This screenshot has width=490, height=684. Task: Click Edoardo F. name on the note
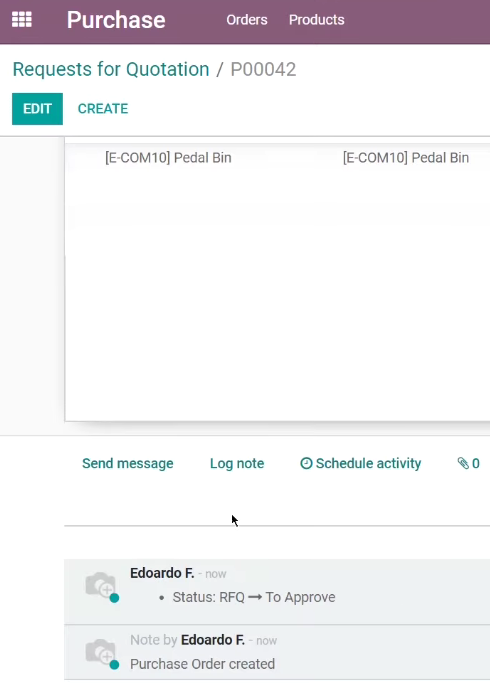pos(212,640)
